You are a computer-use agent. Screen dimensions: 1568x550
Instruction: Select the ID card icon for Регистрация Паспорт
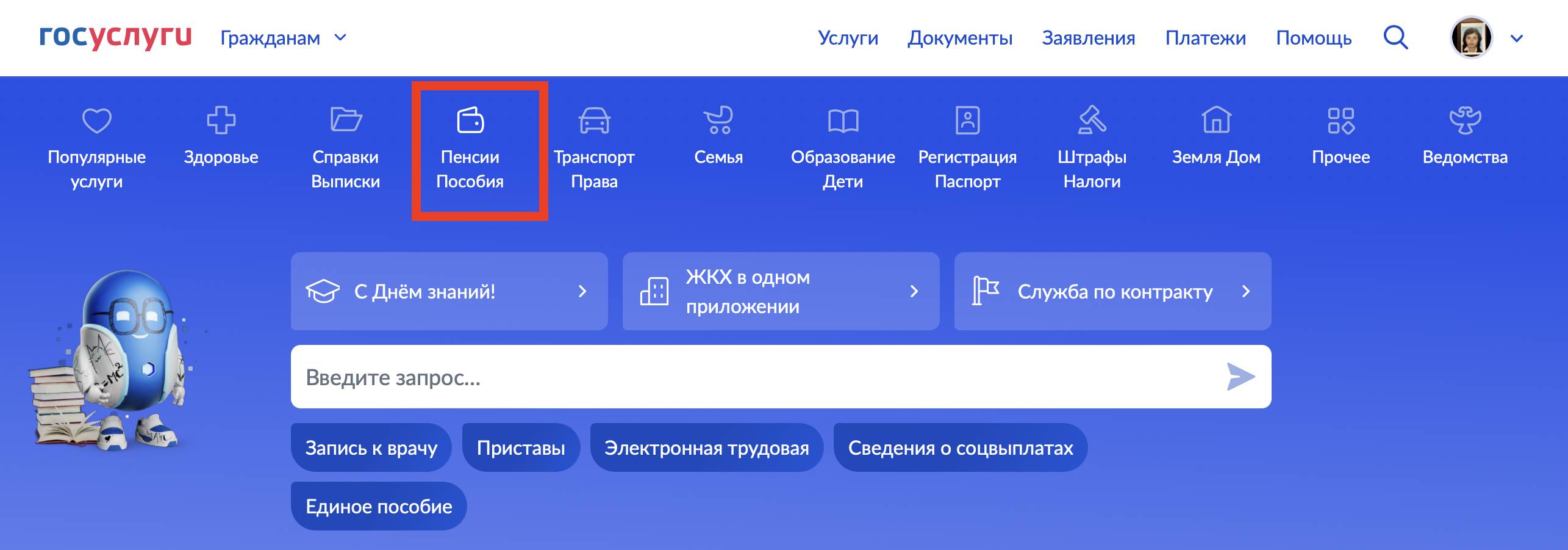[967, 120]
